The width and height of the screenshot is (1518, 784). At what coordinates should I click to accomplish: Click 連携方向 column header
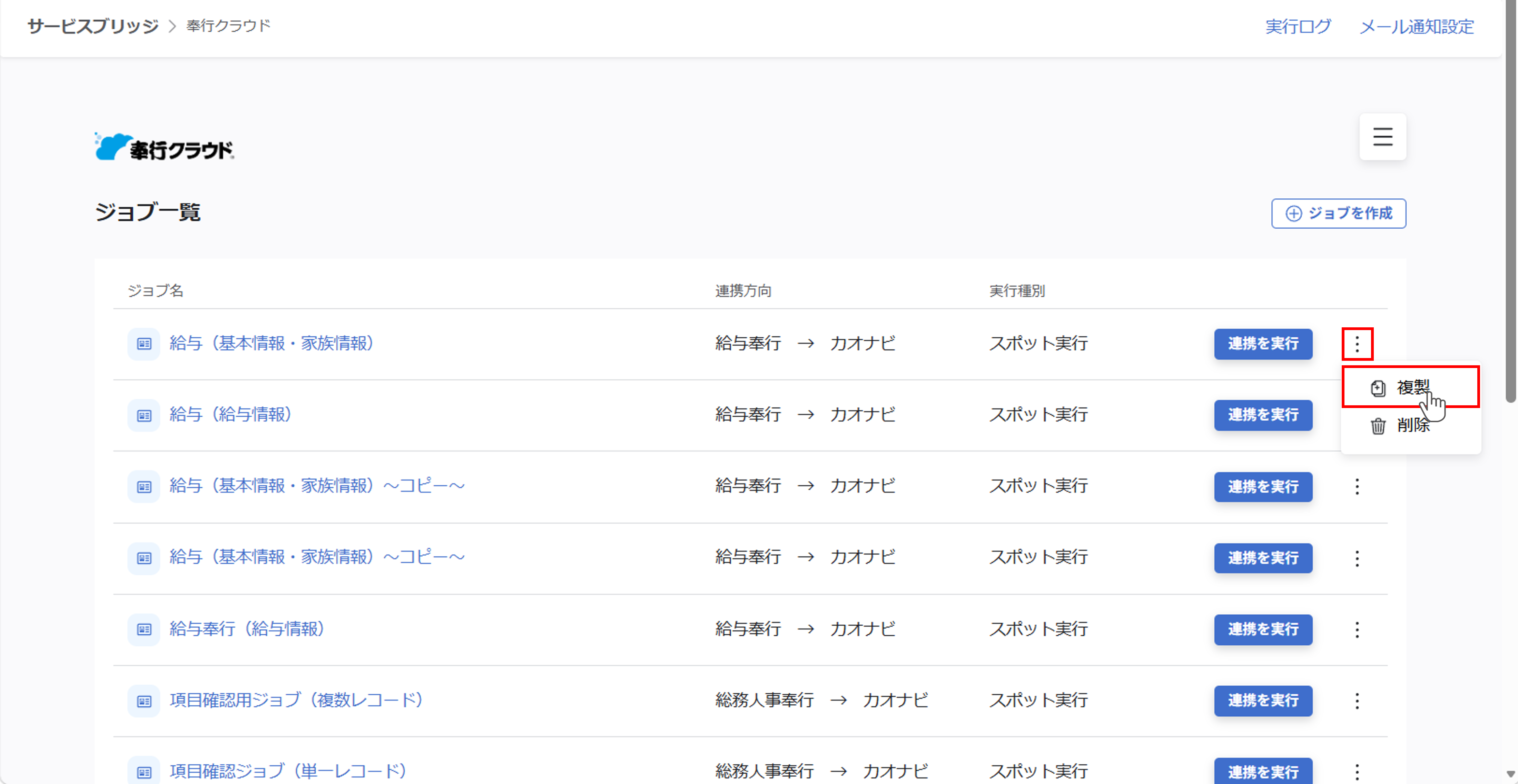(x=743, y=291)
